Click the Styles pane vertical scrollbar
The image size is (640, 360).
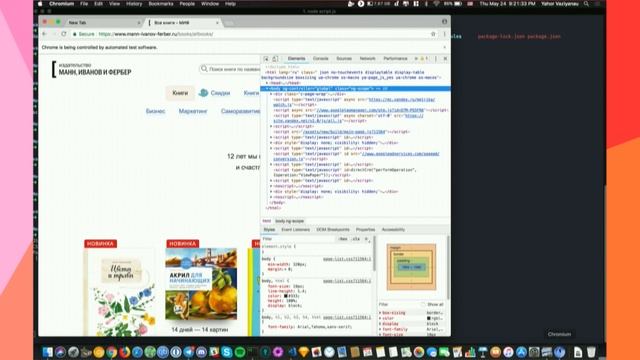pyautogui.click(x=374, y=253)
